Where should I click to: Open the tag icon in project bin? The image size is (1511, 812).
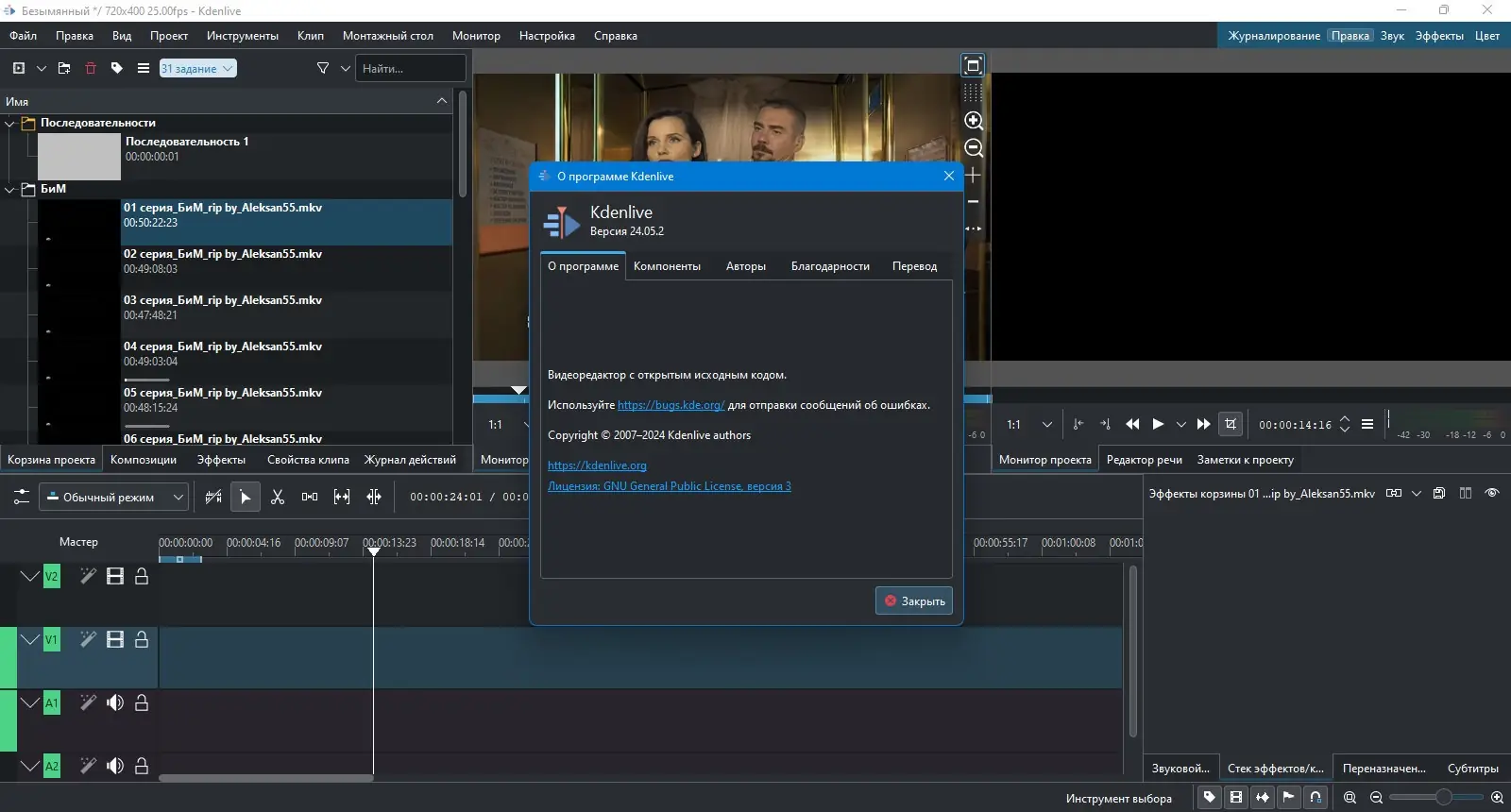pos(117,68)
